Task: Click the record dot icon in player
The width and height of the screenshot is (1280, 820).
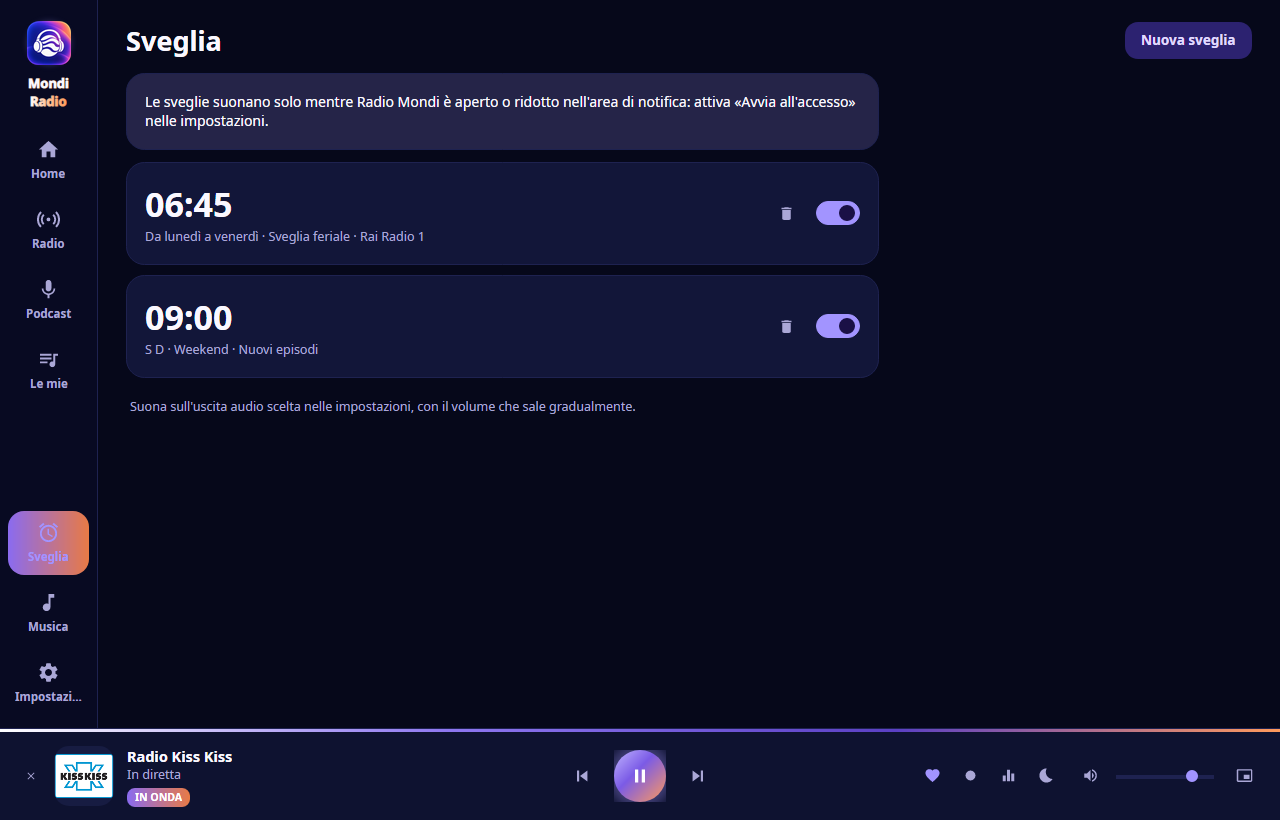Action: pyautogui.click(x=970, y=775)
